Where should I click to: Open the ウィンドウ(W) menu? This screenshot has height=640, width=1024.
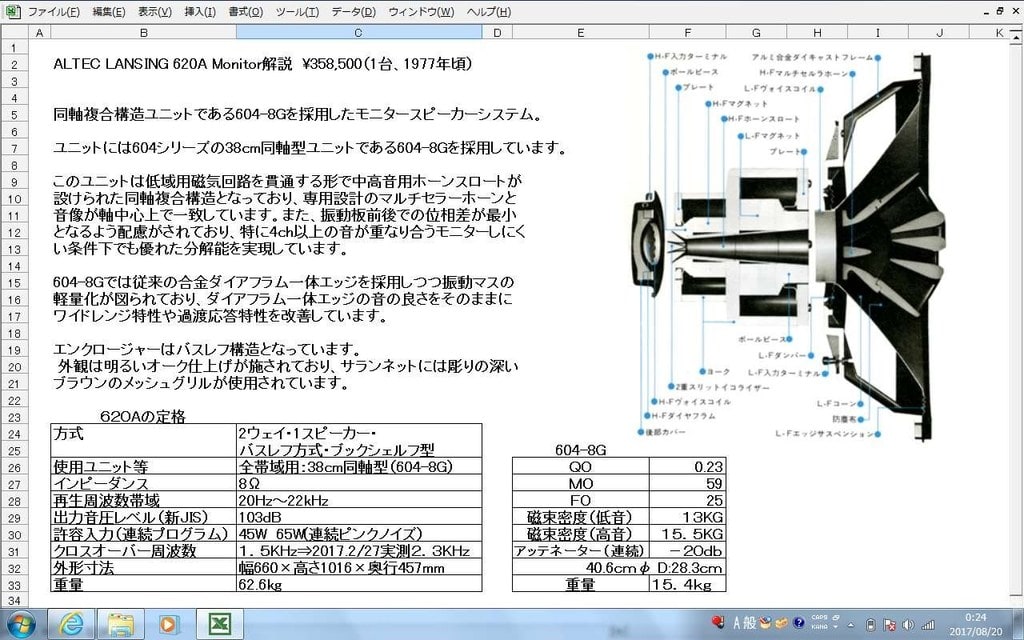tap(421, 12)
